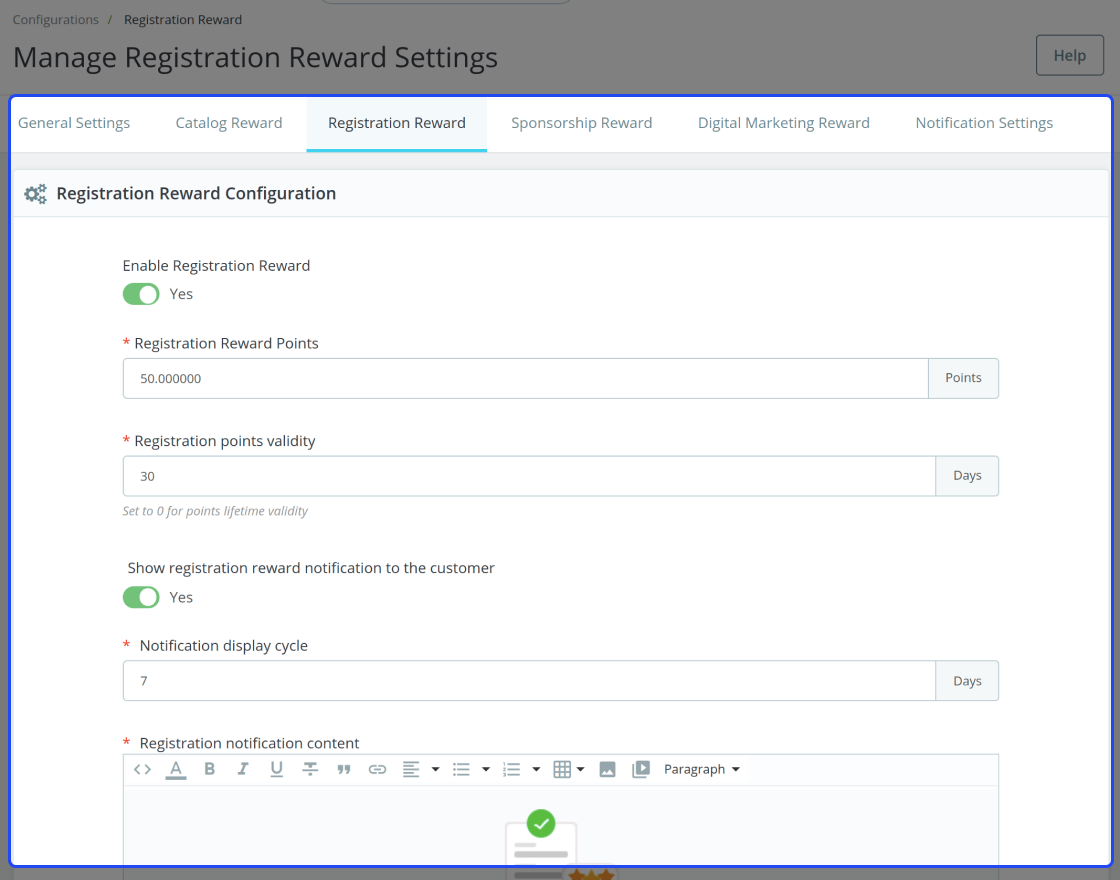Insert media using the video icon
Image resolution: width=1120 pixels, height=880 pixels.
tap(641, 769)
